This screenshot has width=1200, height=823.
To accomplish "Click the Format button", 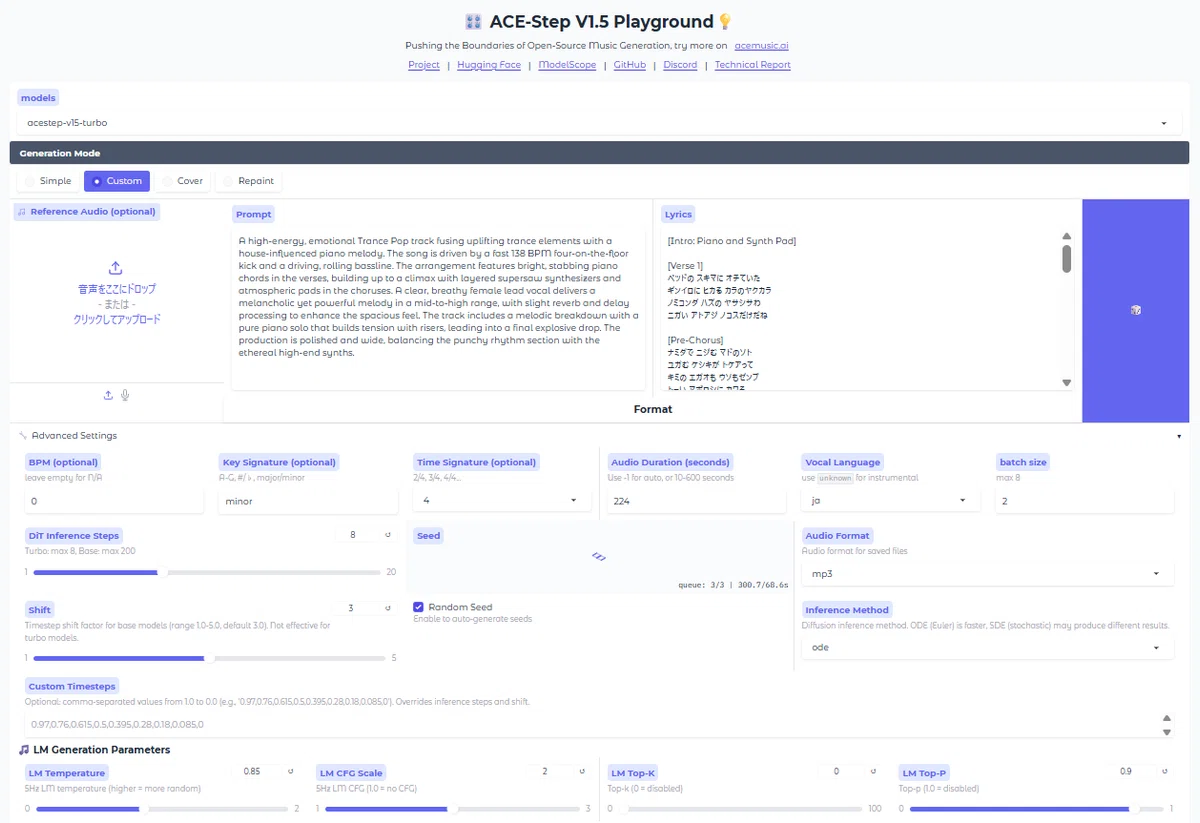I will 653,409.
